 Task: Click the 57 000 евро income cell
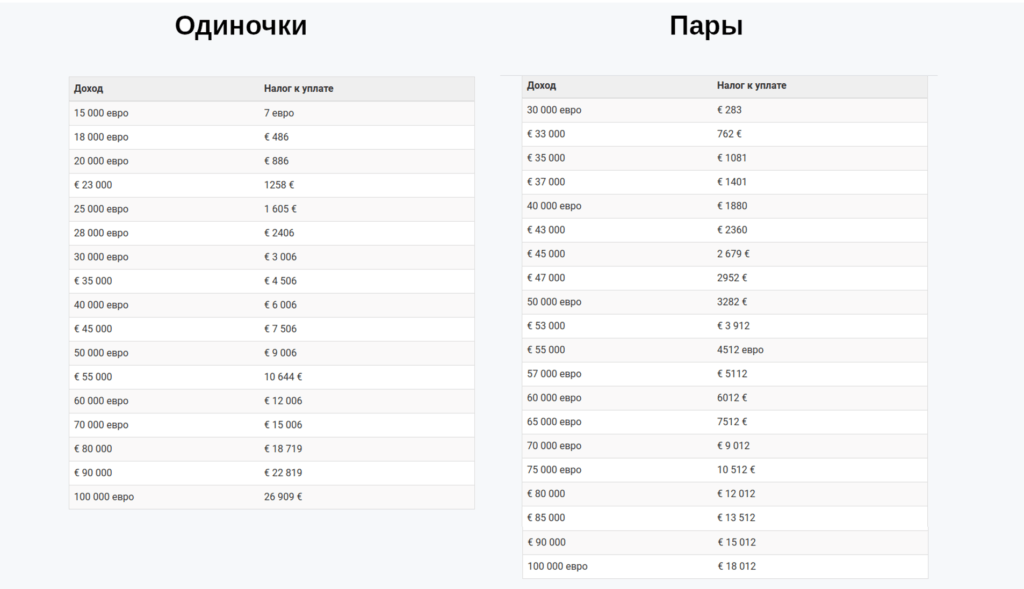[554, 374]
